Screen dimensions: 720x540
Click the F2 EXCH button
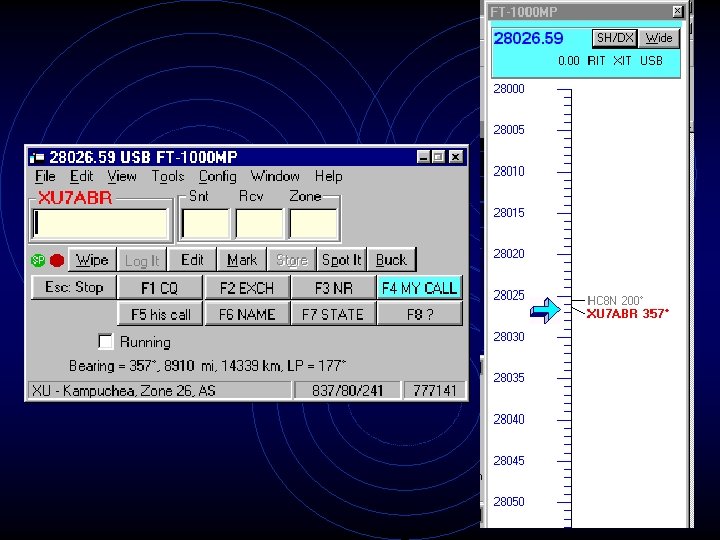point(247,288)
